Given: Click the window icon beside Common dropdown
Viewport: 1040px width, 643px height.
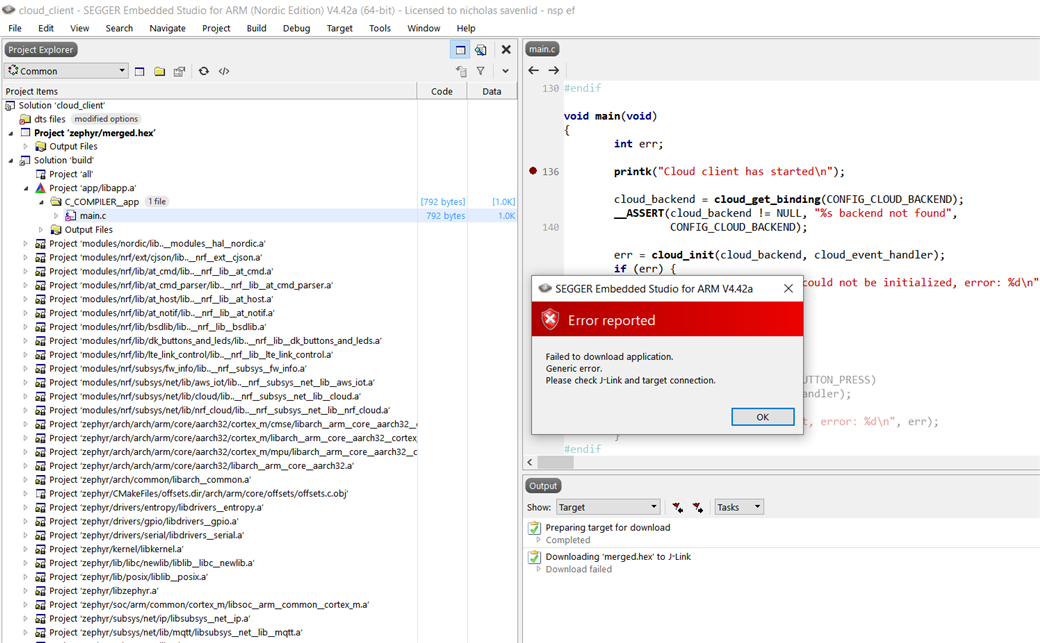Looking at the screenshot, I should coord(139,71).
